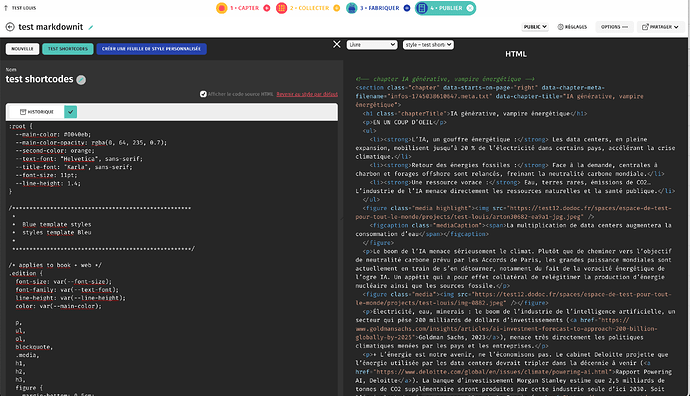
Task: Switch to the 4 Publier tab
Action: pos(445,8)
